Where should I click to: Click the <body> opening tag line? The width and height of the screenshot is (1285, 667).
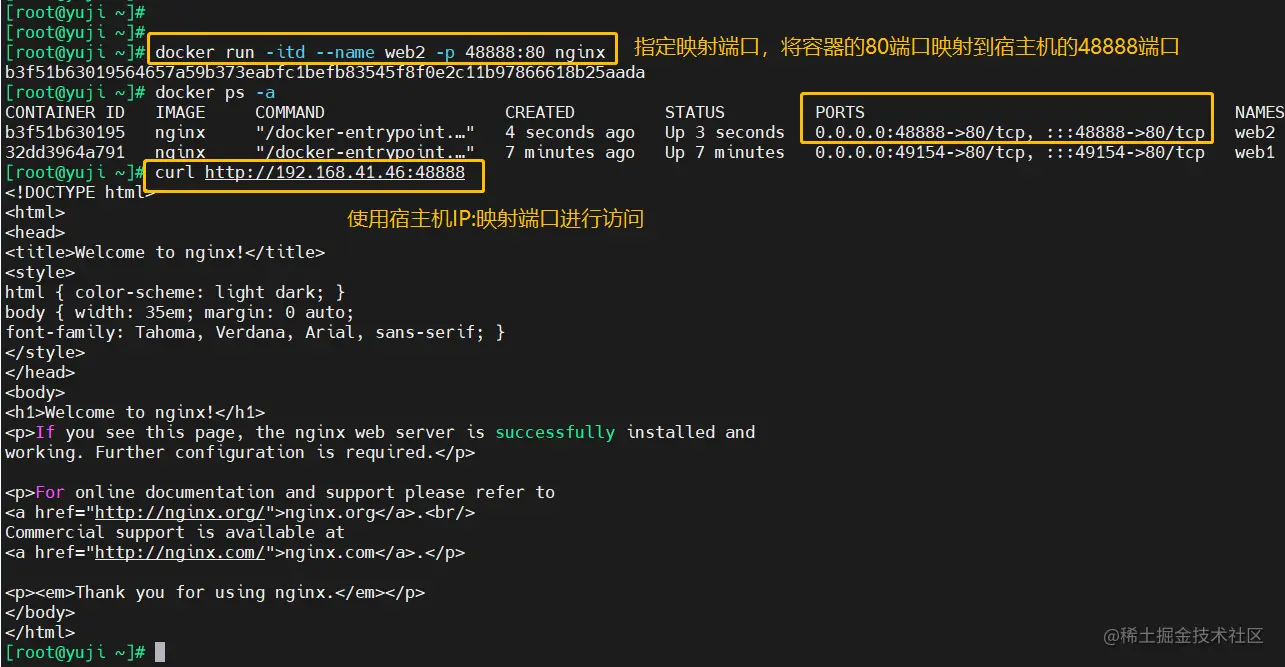tap(35, 392)
